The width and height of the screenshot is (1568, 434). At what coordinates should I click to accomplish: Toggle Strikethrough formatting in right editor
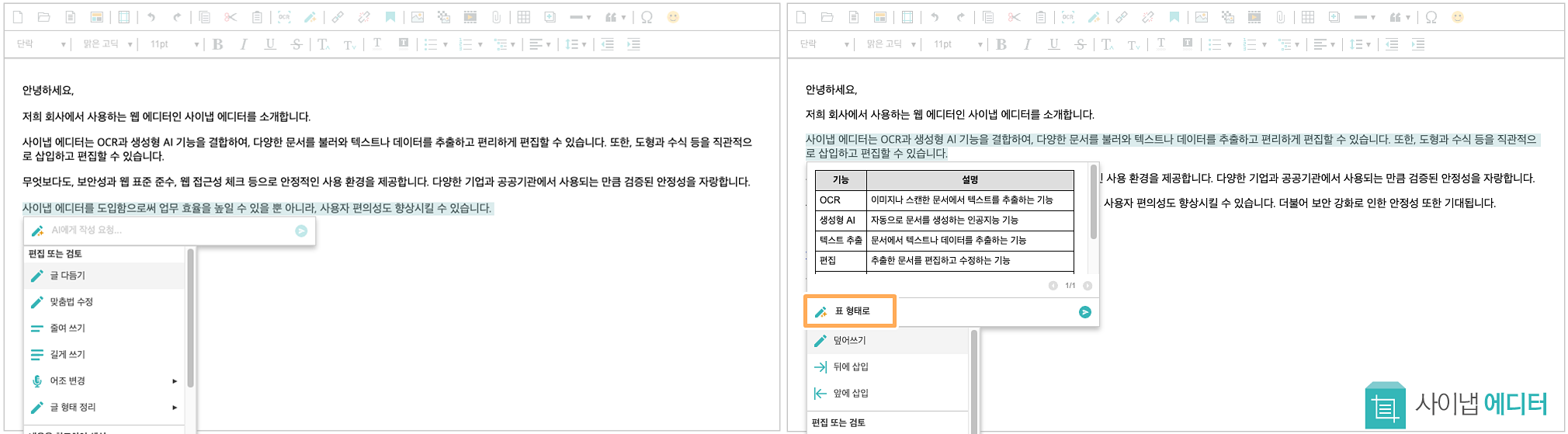[x=1080, y=44]
